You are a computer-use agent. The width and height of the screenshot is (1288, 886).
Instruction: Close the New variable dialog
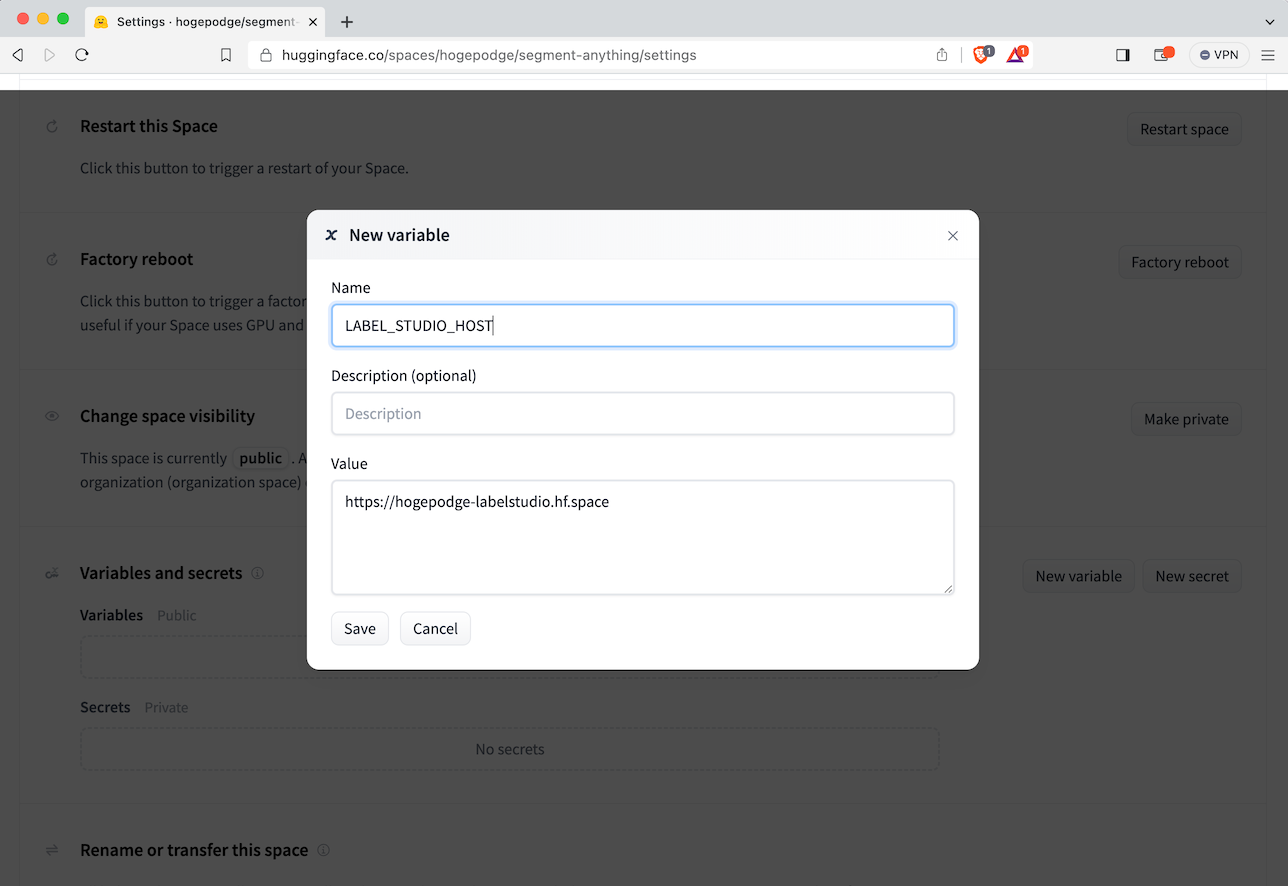952,236
